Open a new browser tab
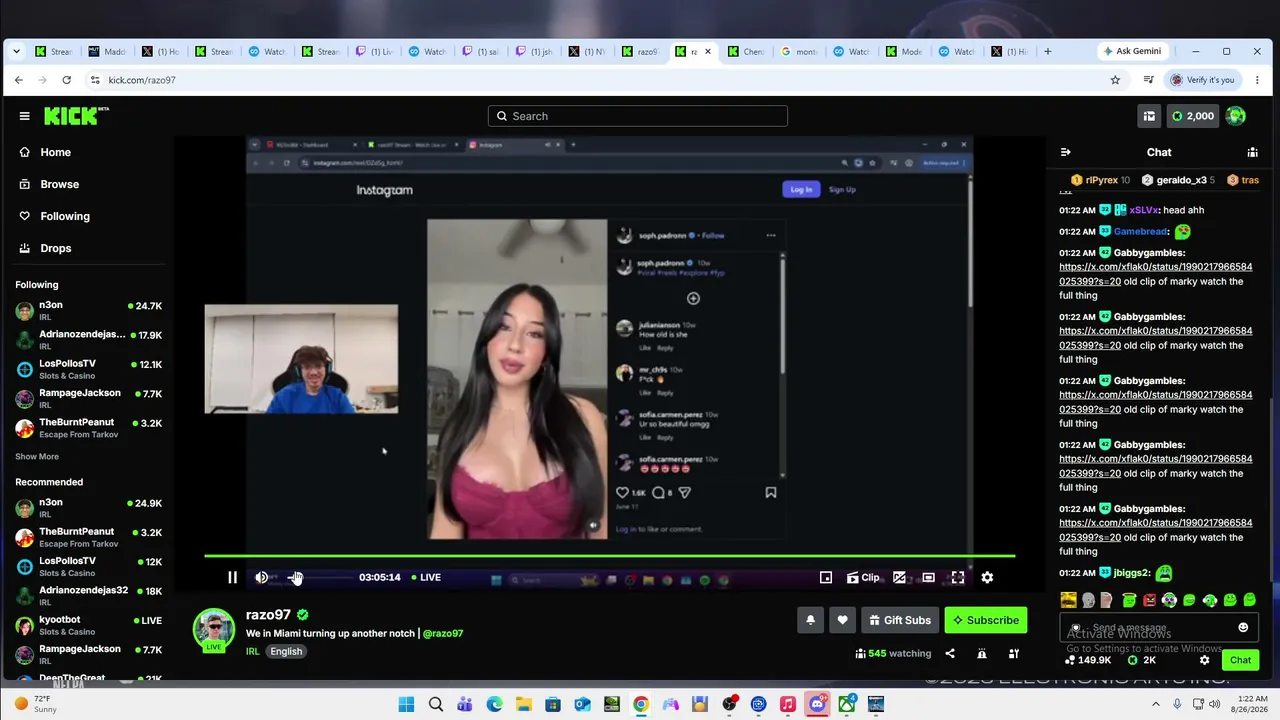Screen dimensions: 1280x720 pyautogui.click(x=1047, y=51)
